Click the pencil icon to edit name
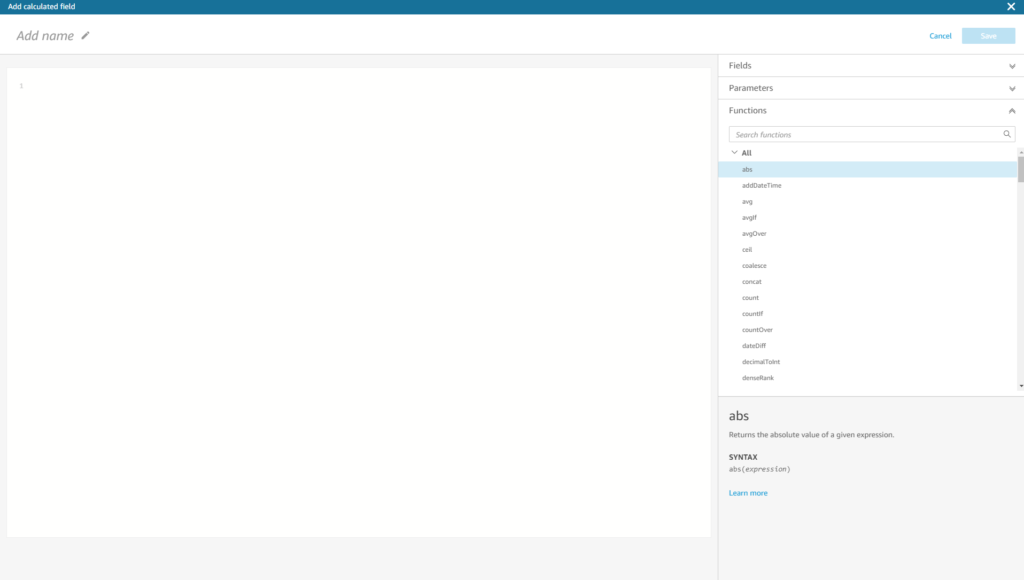 86,35
